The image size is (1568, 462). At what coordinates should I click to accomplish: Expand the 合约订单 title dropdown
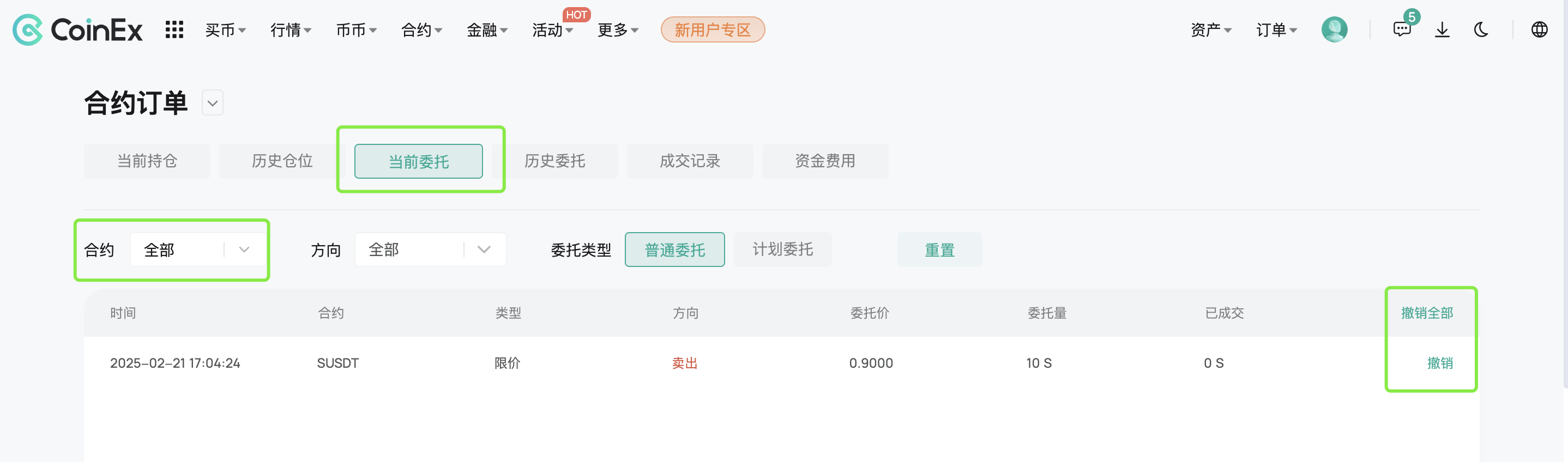(x=213, y=103)
